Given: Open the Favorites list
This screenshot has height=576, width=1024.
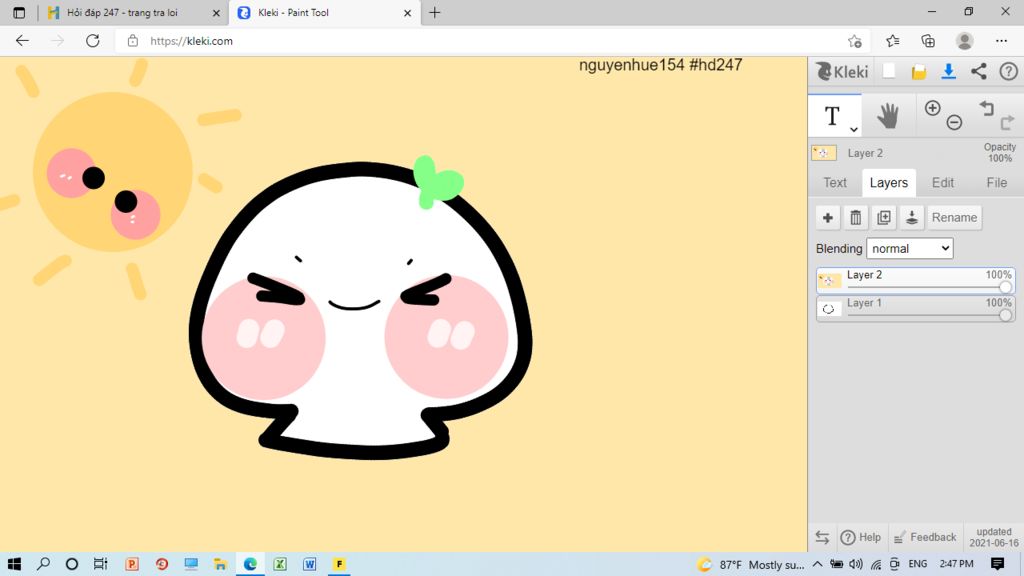Looking at the screenshot, I should (893, 41).
